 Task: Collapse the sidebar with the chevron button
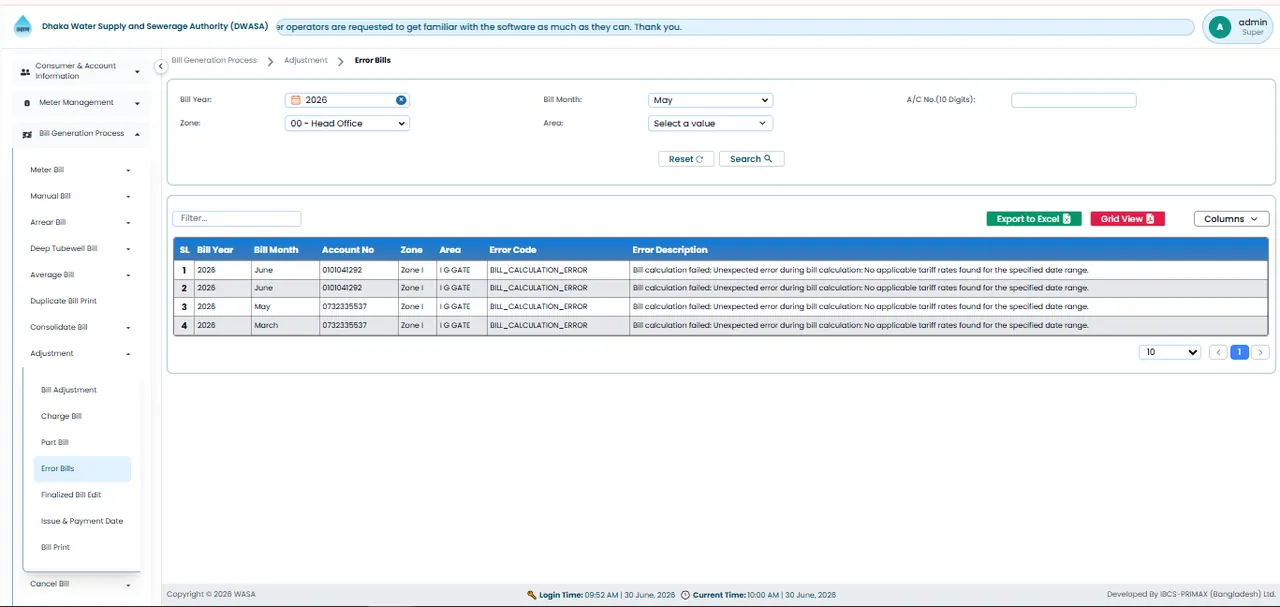(x=160, y=66)
